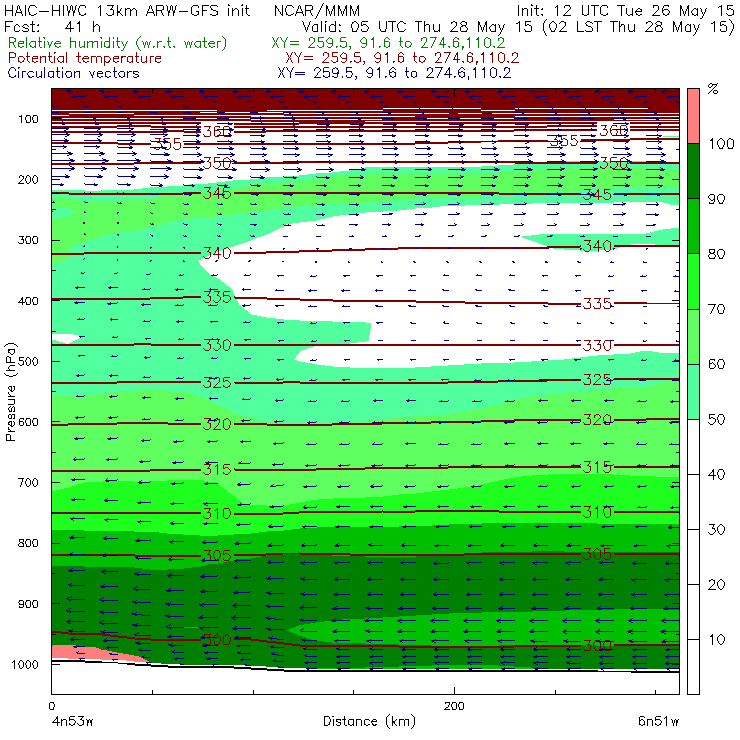740x740 pixels.
Task: Click the right '345' contour label
Action: click(x=597, y=194)
